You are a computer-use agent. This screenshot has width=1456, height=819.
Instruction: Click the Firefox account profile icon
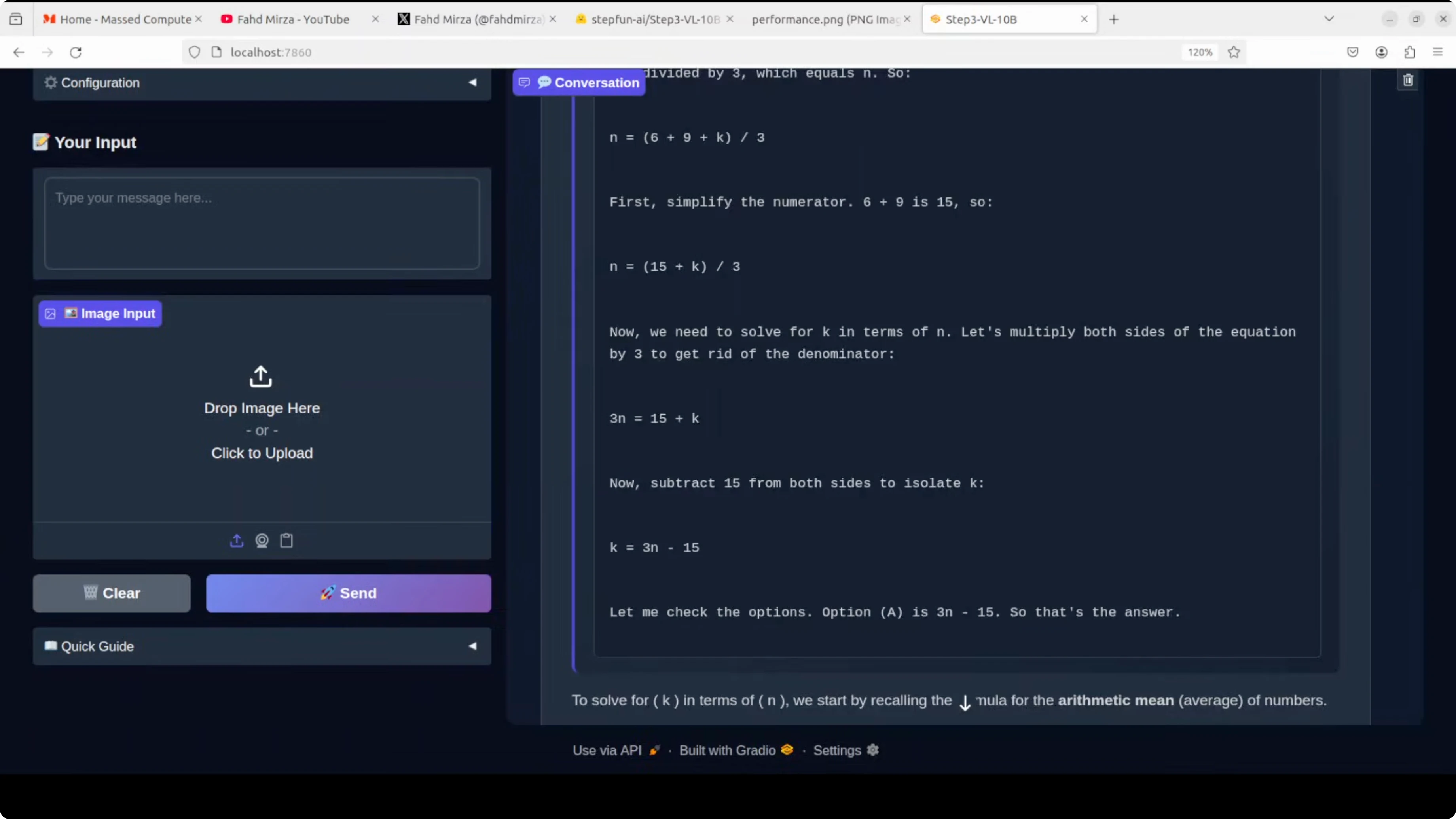(1381, 52)
